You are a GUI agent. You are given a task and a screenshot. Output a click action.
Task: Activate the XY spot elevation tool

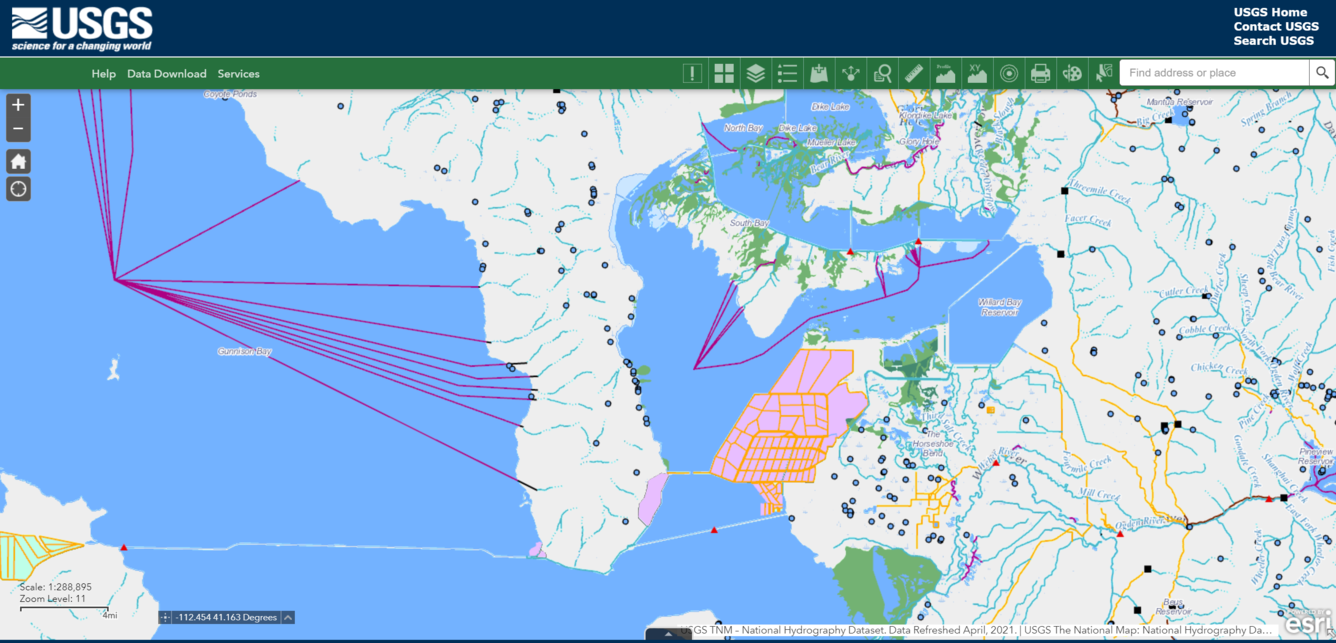pyautogui.click(x=977, y=72)
